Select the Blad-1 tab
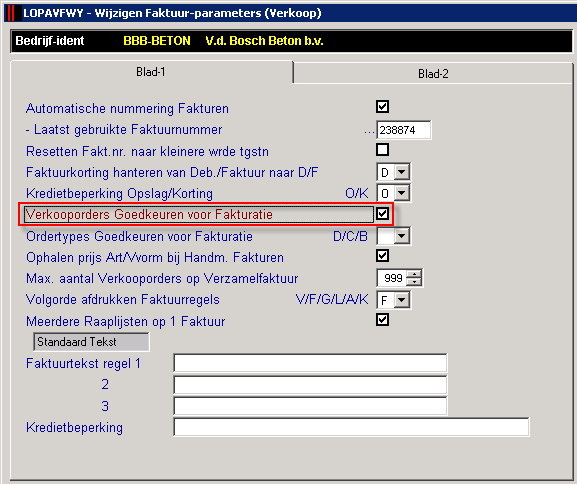This screenshot has width=577, height=484. [x=151, y=72]
